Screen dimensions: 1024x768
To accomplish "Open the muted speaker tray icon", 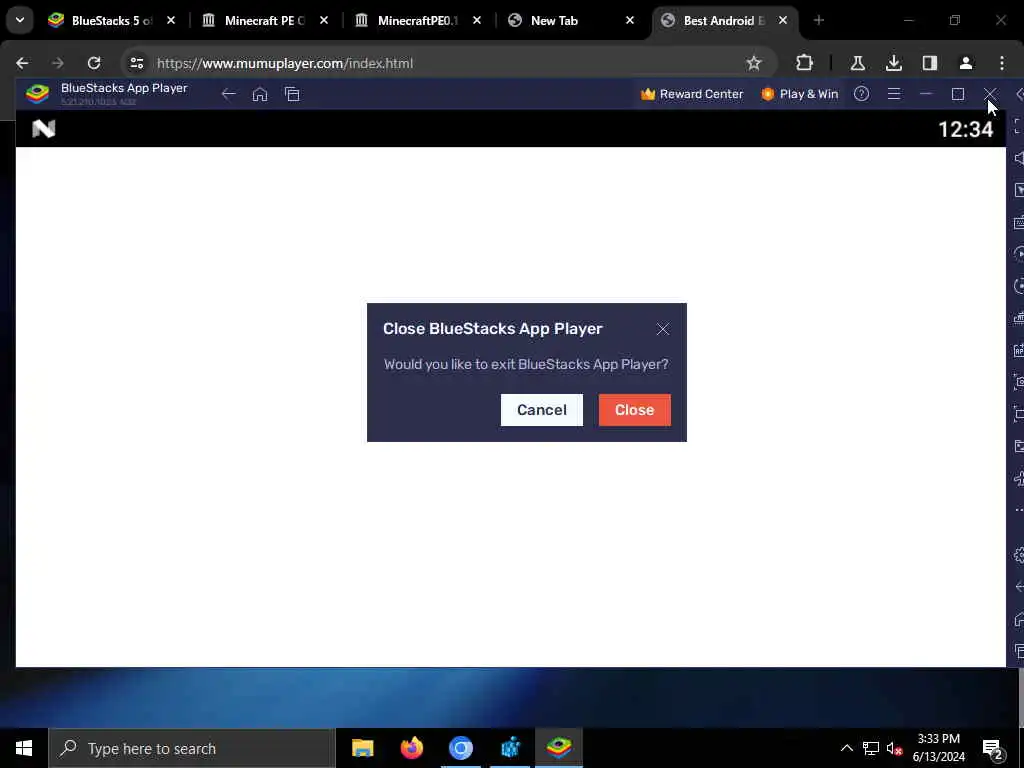I will pos(893,748).
